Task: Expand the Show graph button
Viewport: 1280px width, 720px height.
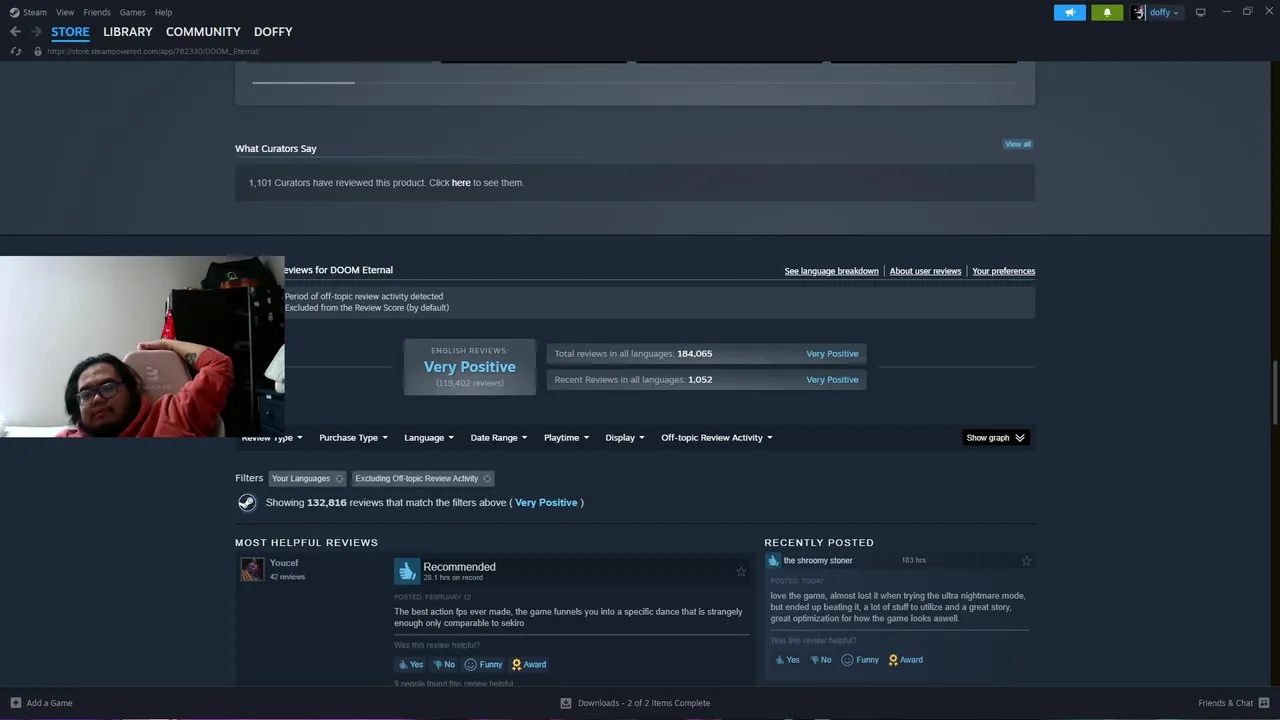Action: point(995,438)
